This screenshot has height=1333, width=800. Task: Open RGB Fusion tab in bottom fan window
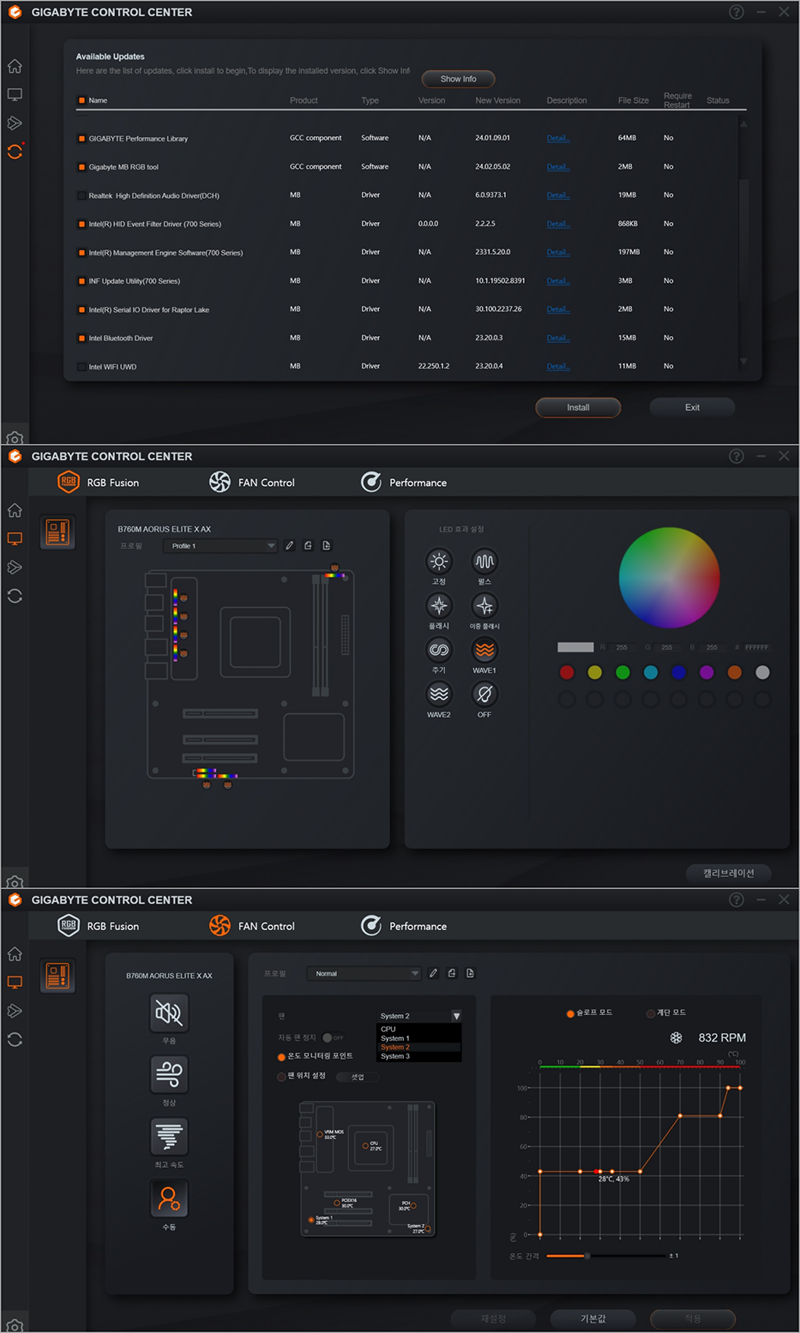click(98, 926)
